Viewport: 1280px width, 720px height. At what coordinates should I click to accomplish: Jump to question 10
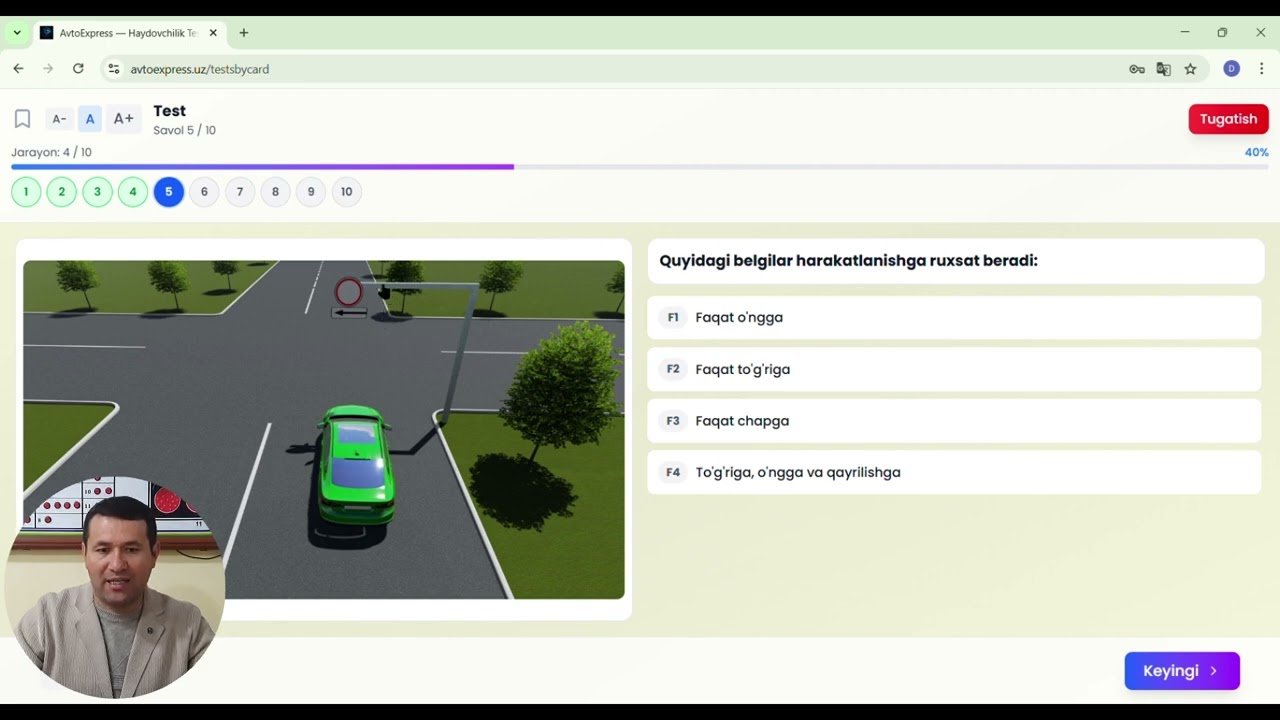coord(346,192)
